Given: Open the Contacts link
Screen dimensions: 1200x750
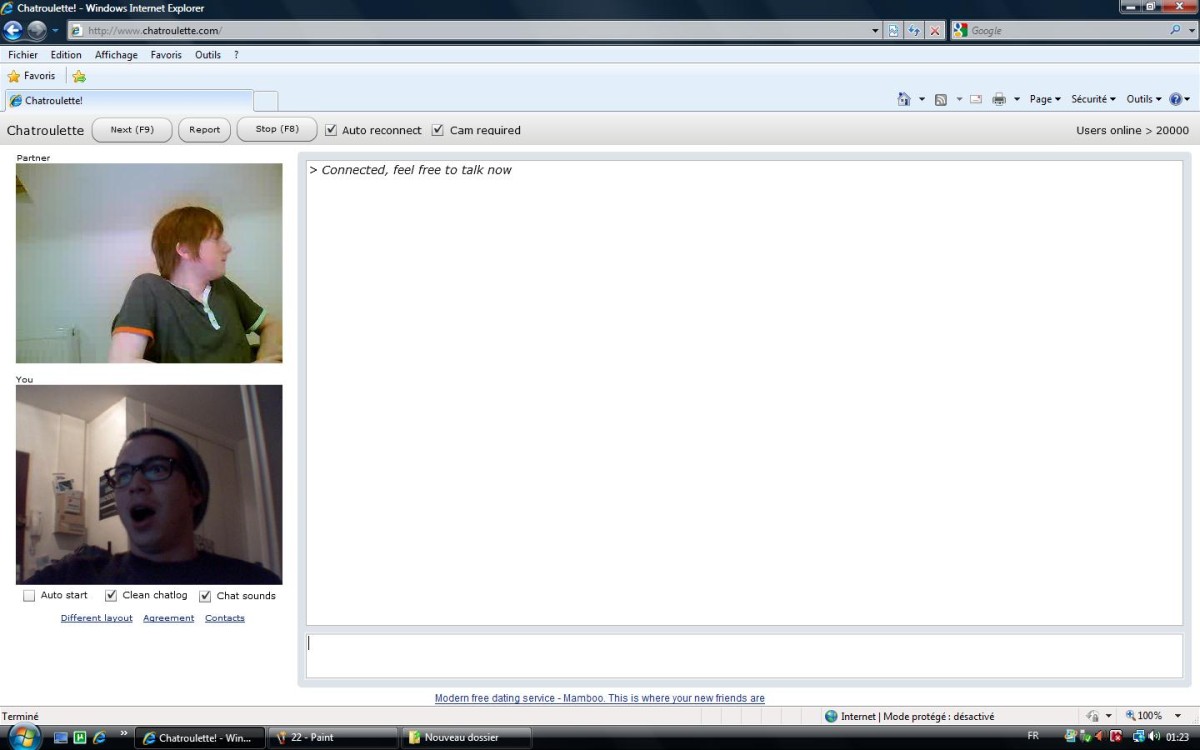Looking at the screenshot, I should [x=225, y=618].
